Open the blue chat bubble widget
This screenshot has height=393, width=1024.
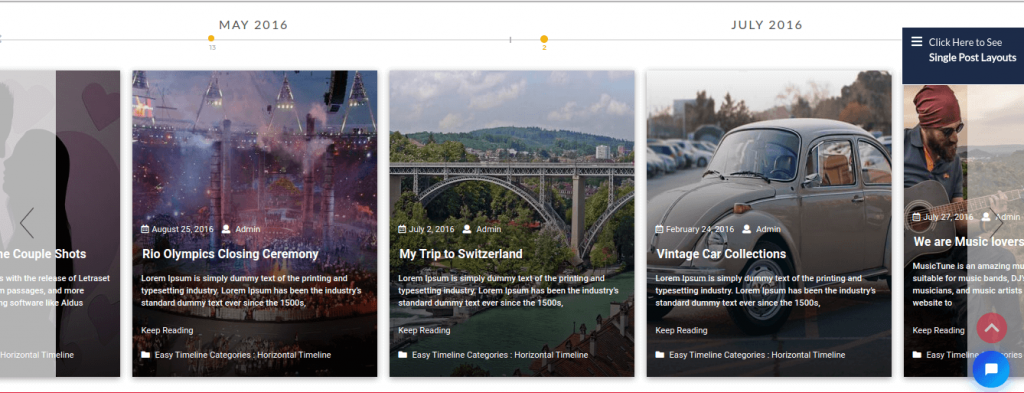pos(991,369)
